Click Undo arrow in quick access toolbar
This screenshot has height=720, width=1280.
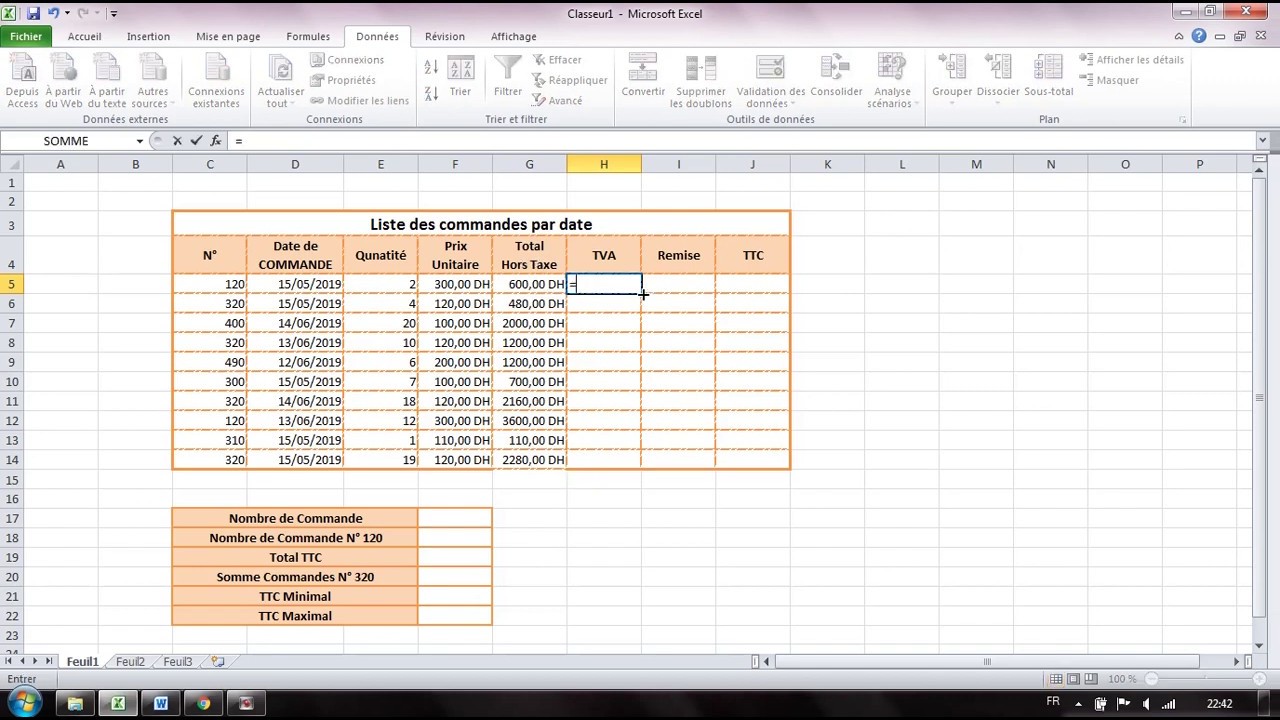52,14
